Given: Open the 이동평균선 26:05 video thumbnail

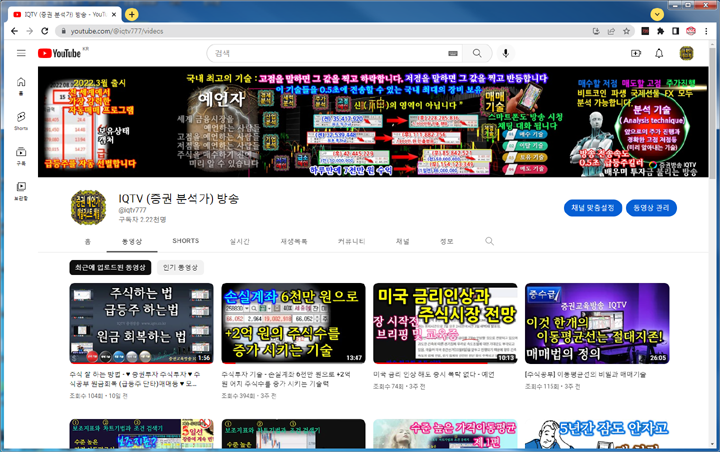Looking at the screenshot, I should click(597, 323).
